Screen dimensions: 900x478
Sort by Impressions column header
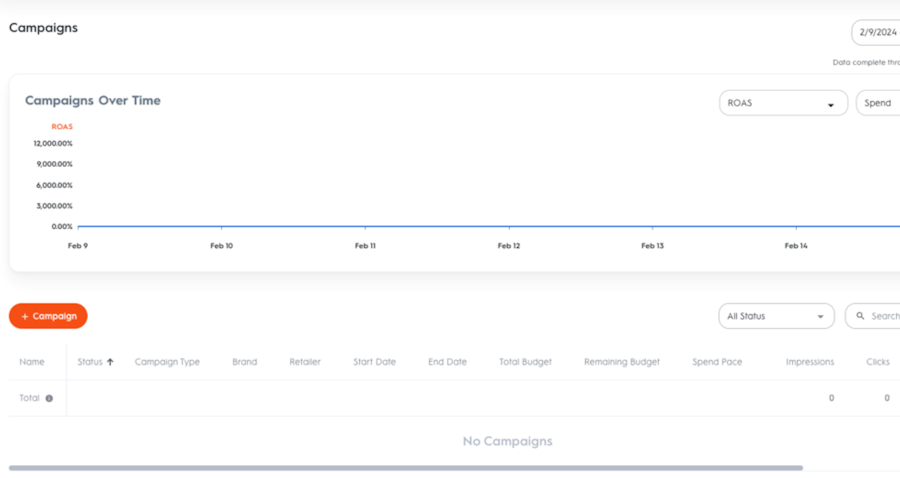pyautogui.click(x=809, y=362)
